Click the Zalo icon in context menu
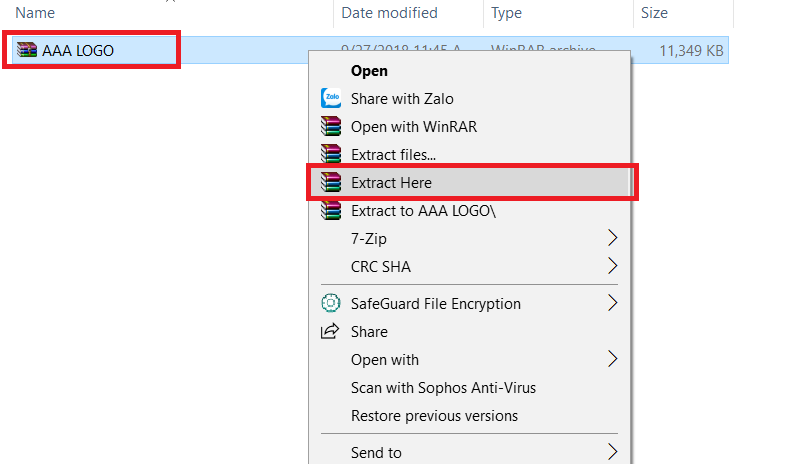The height and width of the screenshot is (464, 808). (331, 99)
